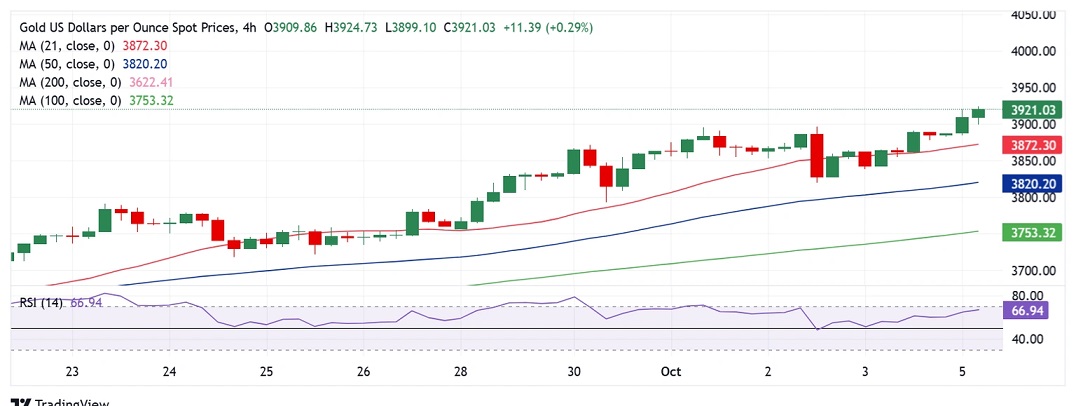The image size is (1076, 406).
Task: Click the 4000.00 price axis level
Action: coord(1035,51)
